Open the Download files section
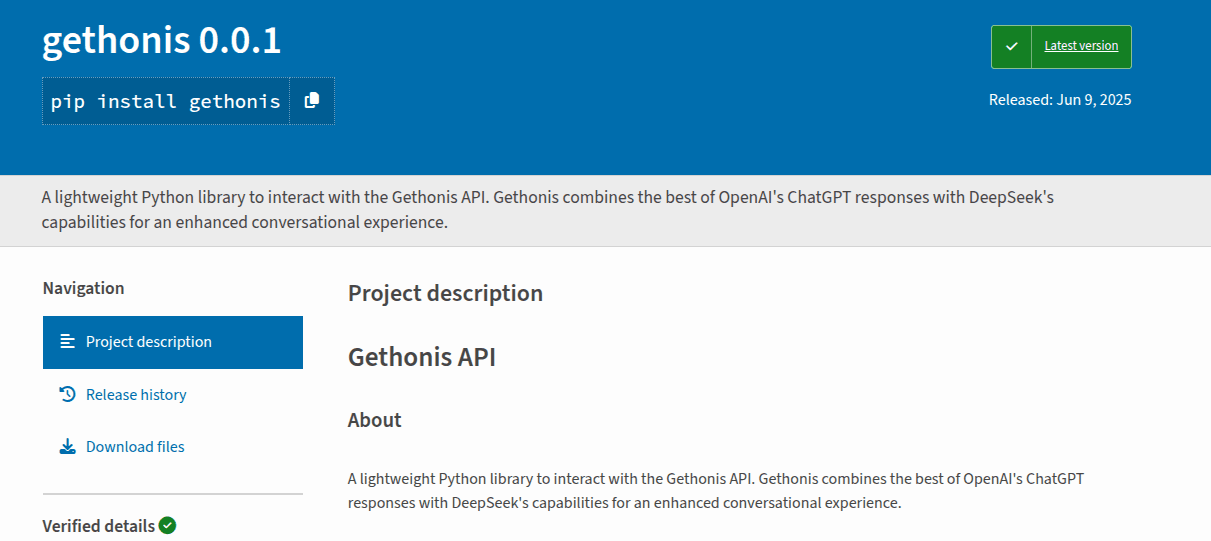The width and height of the screenshot is (1211, 541). 135,447
